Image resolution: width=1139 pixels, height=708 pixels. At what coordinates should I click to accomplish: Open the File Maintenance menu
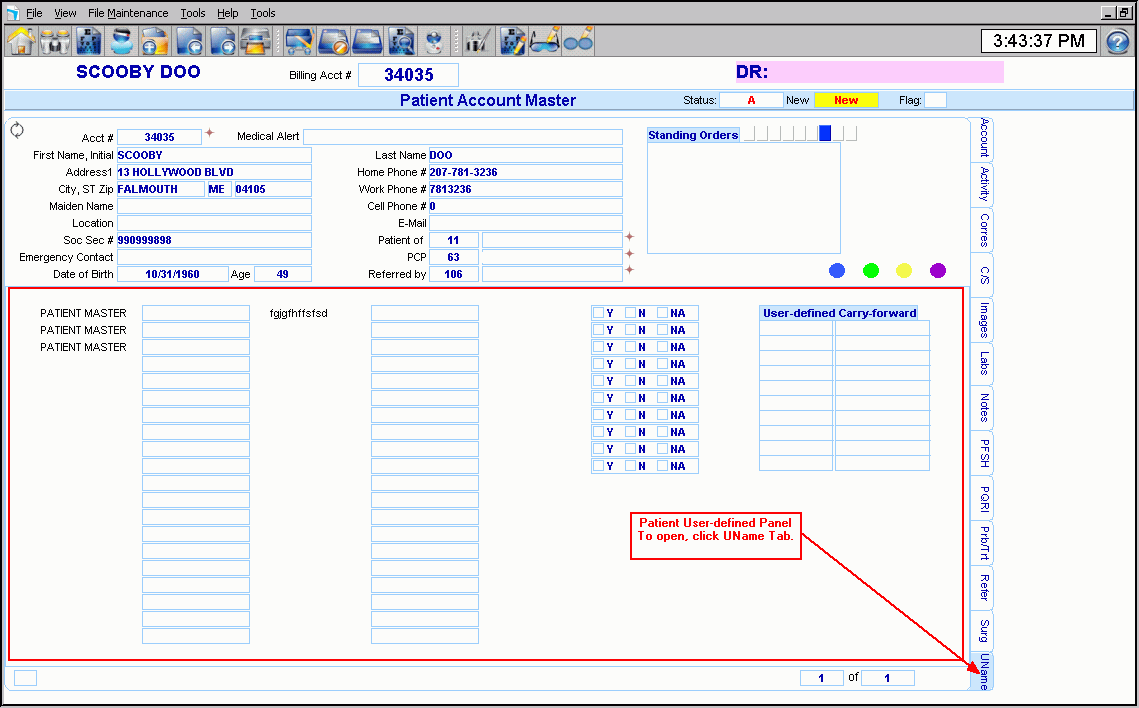point(128,13)
